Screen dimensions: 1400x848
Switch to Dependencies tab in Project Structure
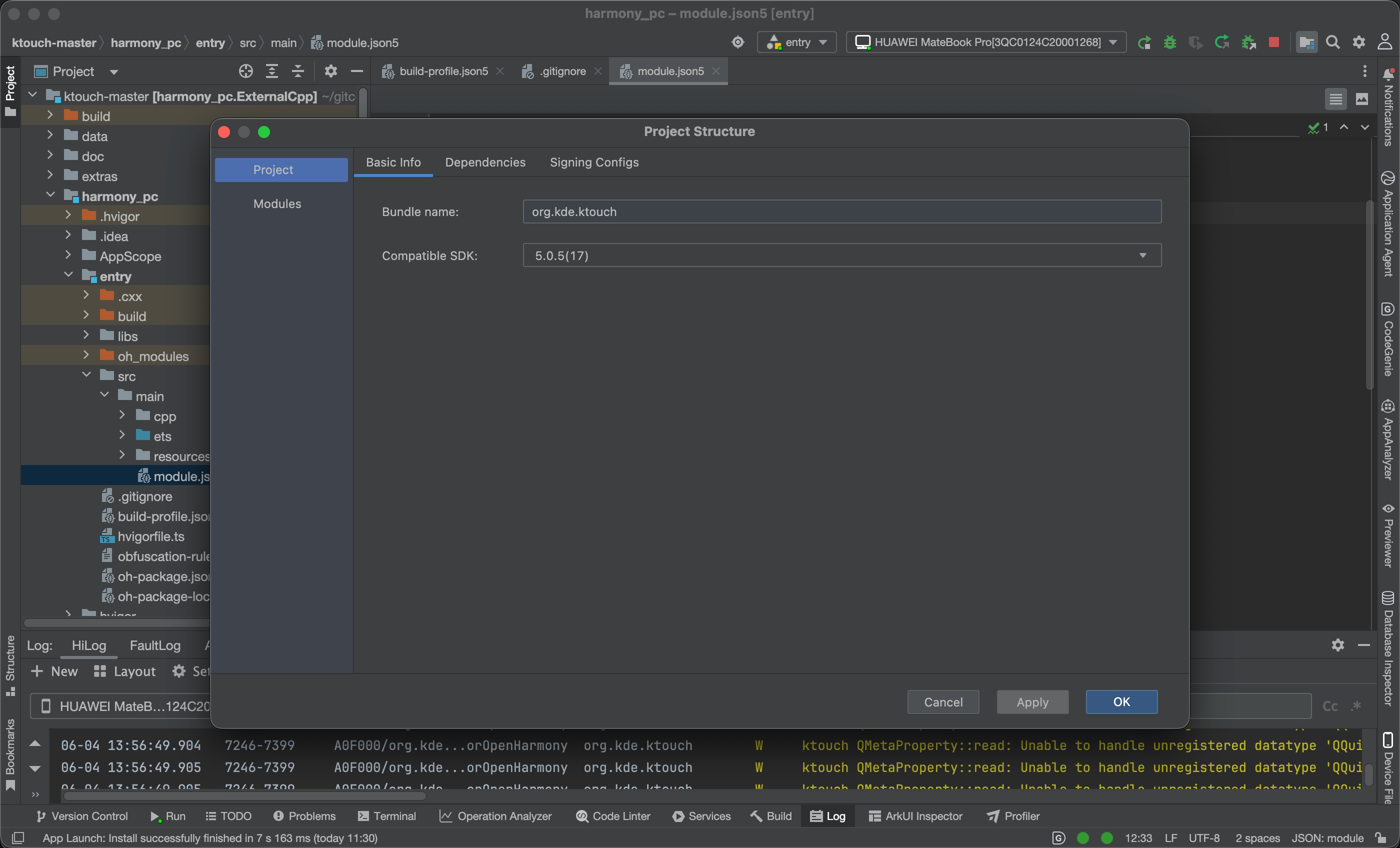484,162
